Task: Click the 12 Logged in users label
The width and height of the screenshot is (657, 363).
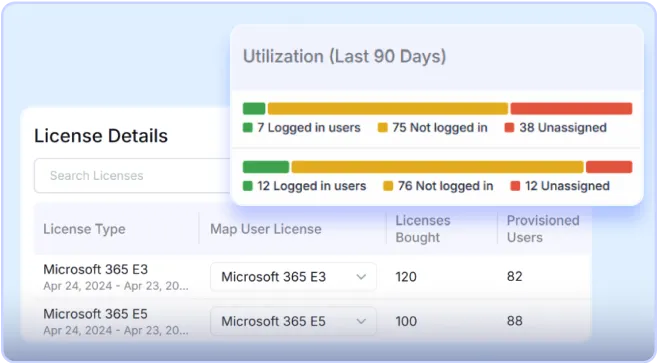Action: click(312, 186)
